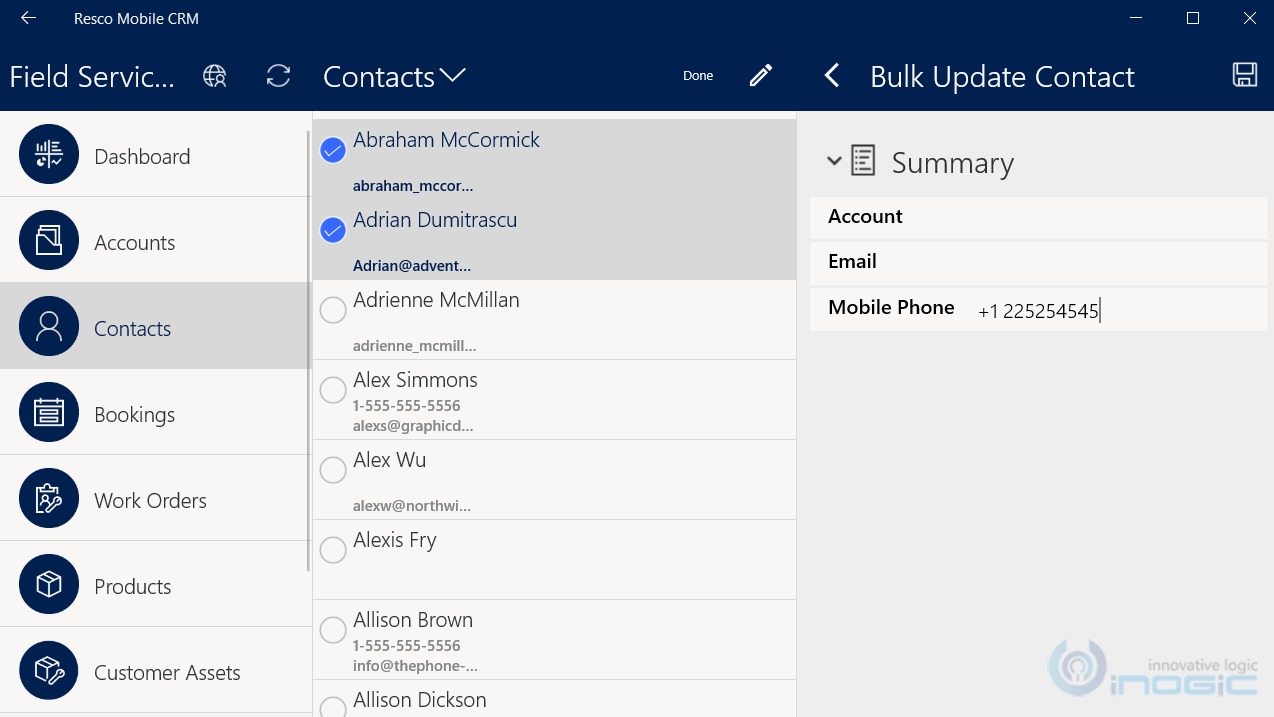Select Allison Brown checkbox circle
Screen dimensions: 1274x717
333,630
